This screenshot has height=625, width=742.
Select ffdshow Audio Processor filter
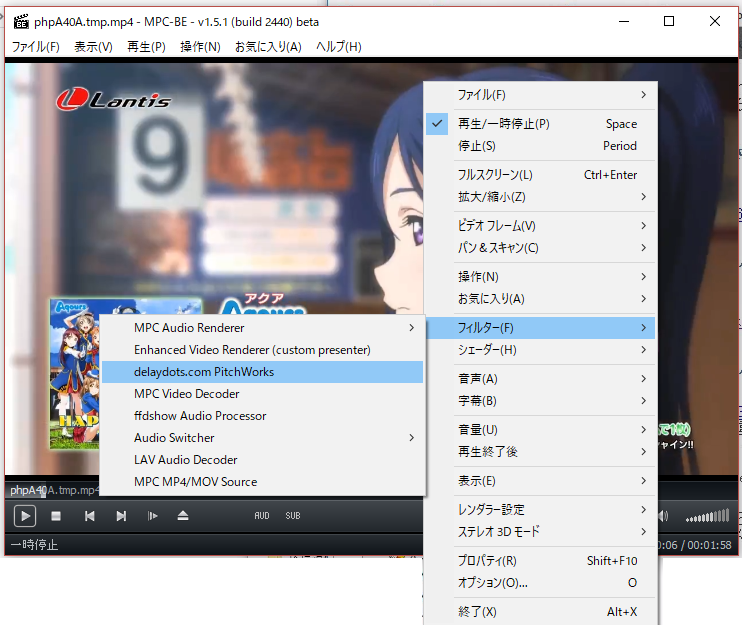click(263, 416)
